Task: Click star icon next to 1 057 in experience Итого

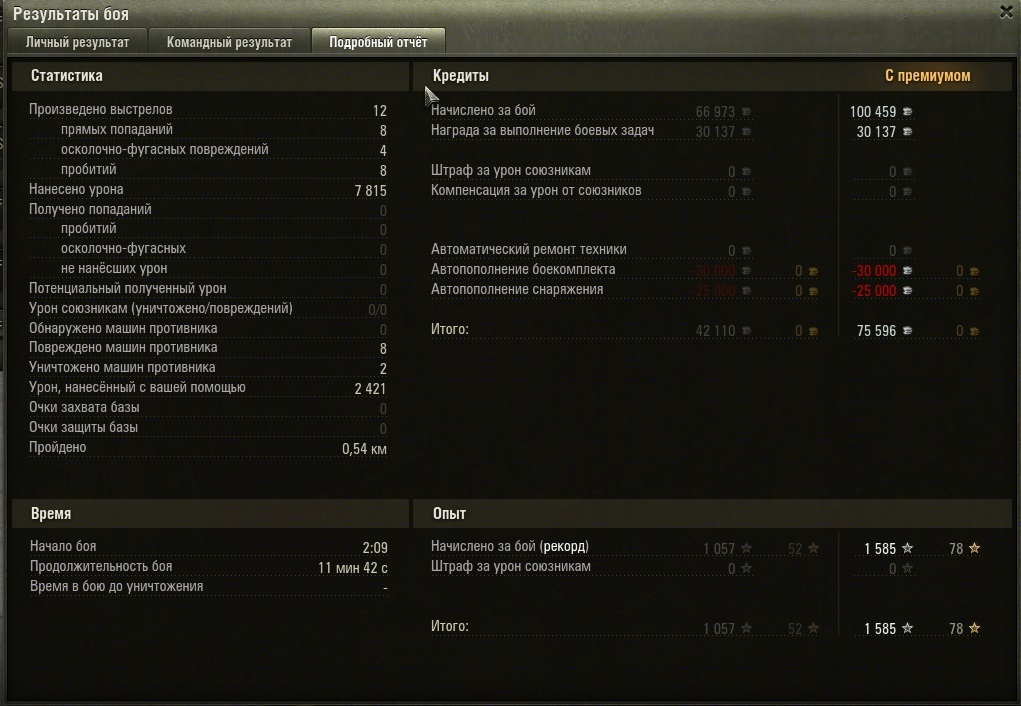Action: point(747,628)
